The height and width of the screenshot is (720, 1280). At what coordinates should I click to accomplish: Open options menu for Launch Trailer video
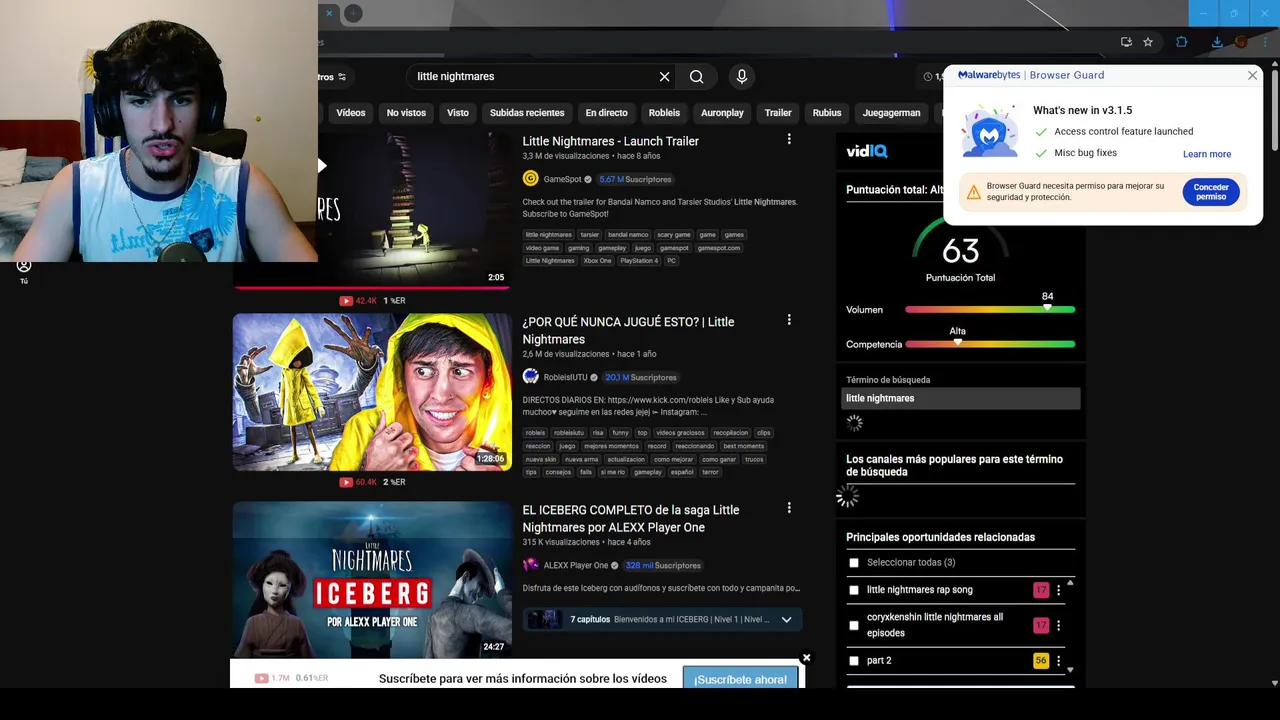tap(789, 140)
